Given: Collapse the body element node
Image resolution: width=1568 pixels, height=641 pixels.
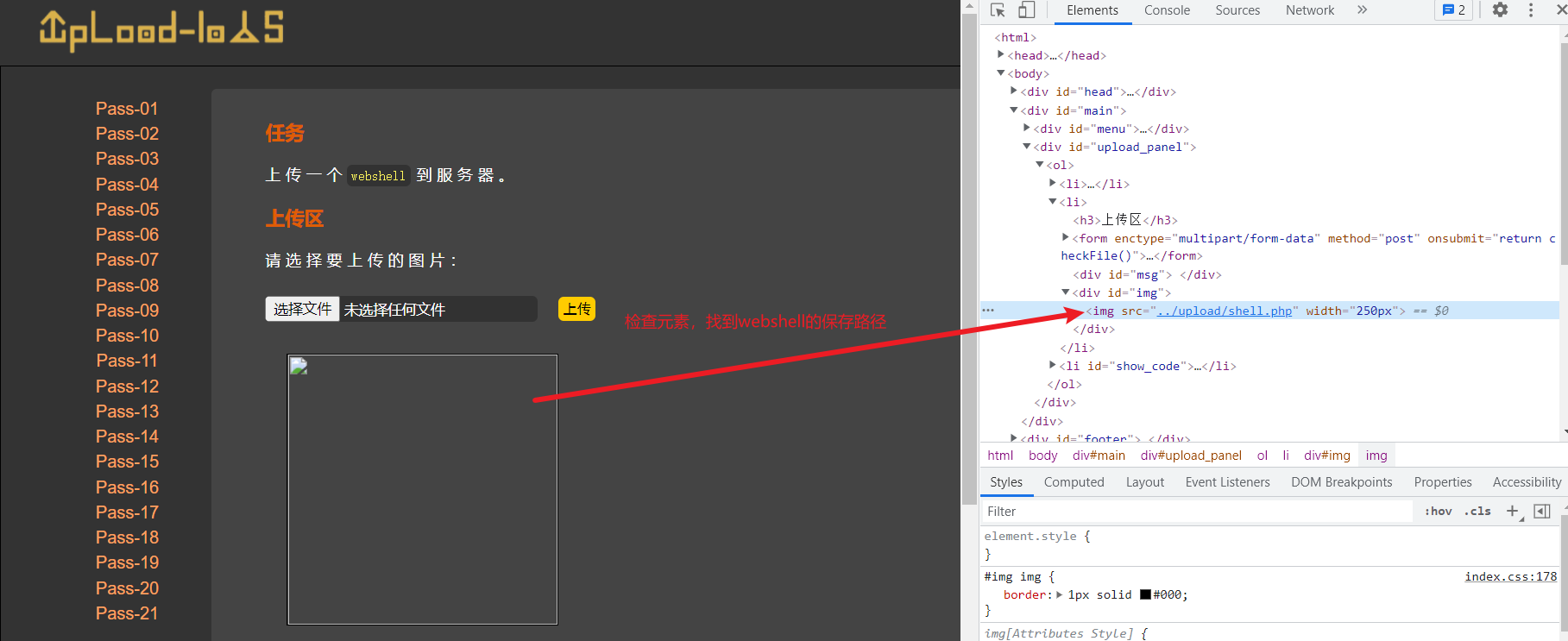Looking at the screenshot, I should [x=1001, y=73].
